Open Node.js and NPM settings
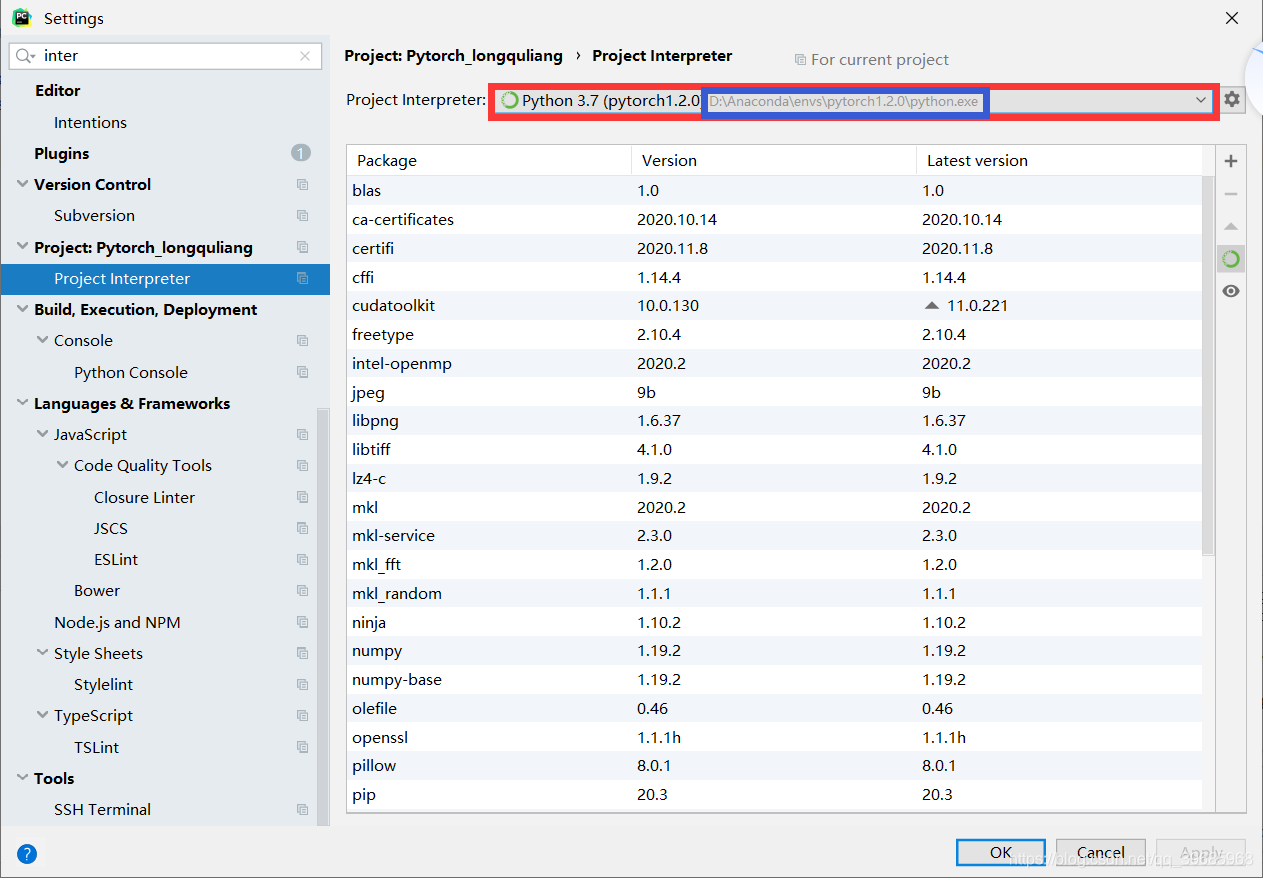Screen dimensions: 1263x878 coord(117,622)
